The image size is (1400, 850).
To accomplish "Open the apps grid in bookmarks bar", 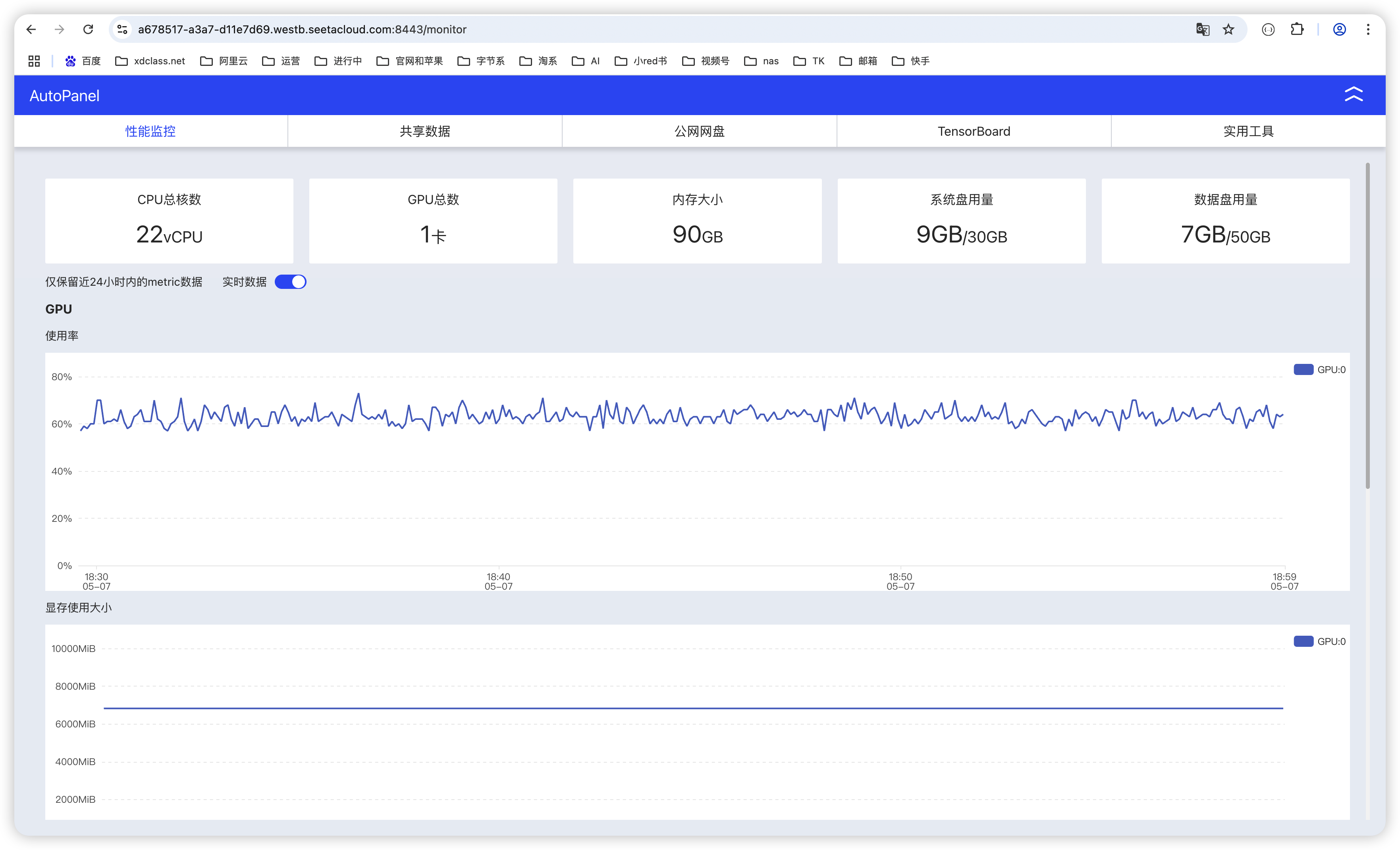I will pyautogui.click(x=34, y=61).
